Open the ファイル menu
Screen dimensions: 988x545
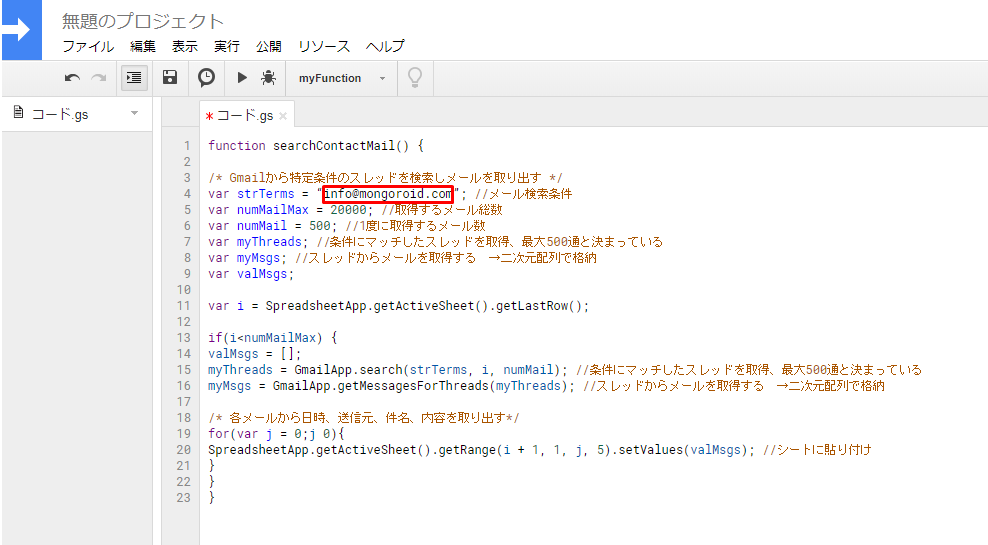point(88,46)
